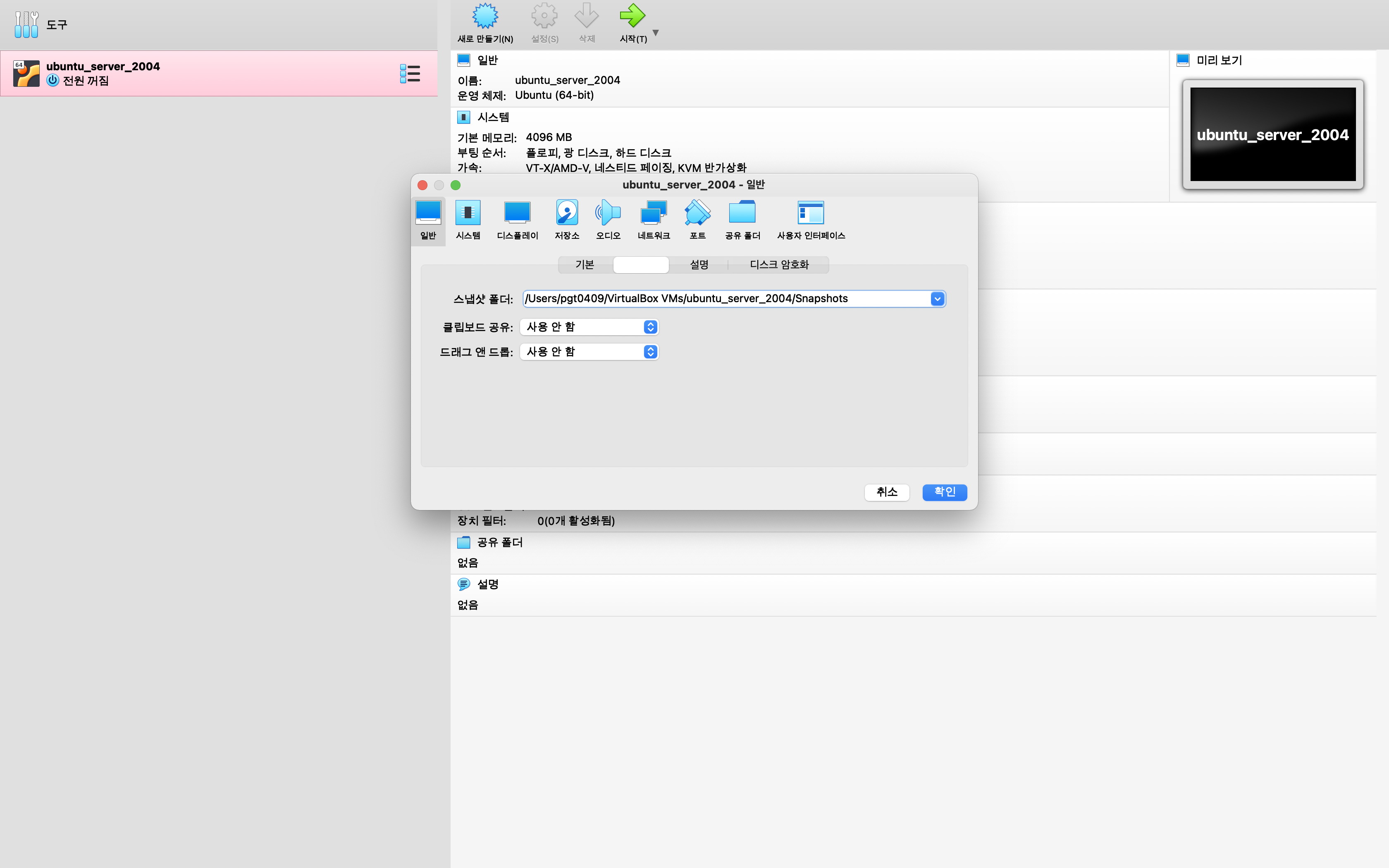Switch to the 기본 tab
This screenshot has height=868, width=1389.
pyautogui.click(x=584, y=265)
